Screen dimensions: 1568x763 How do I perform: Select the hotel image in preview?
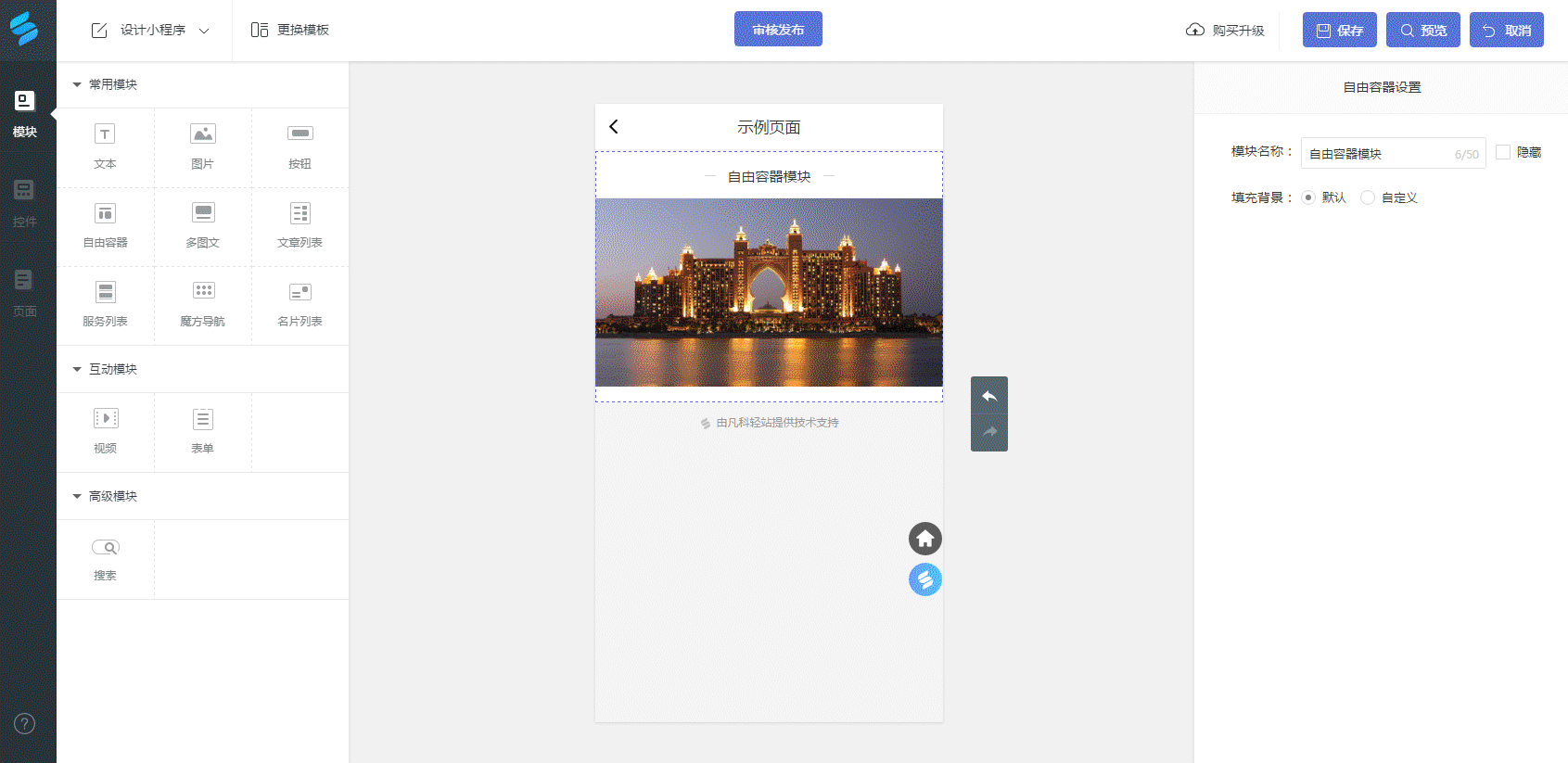769,292
